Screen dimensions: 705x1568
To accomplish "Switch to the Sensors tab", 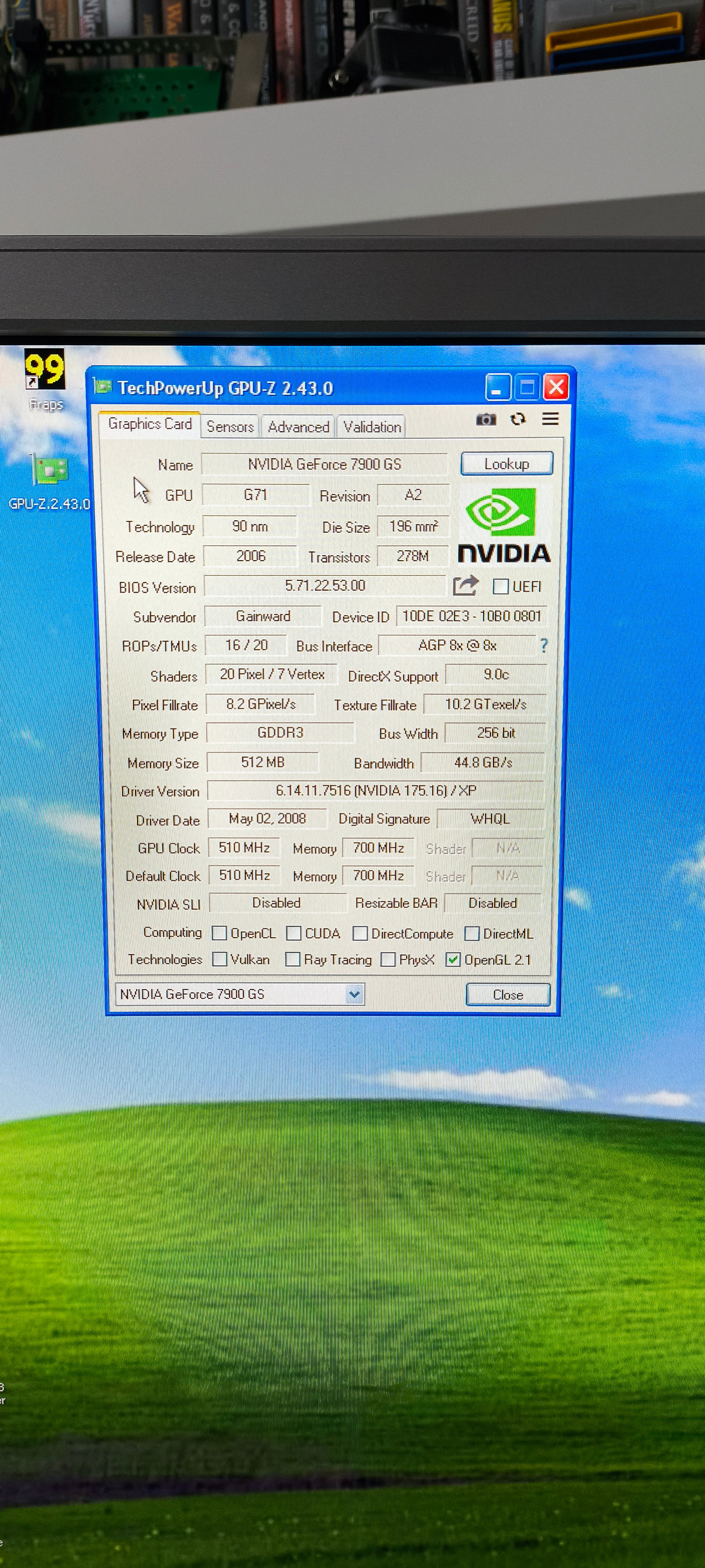I will tap(230, 427).
